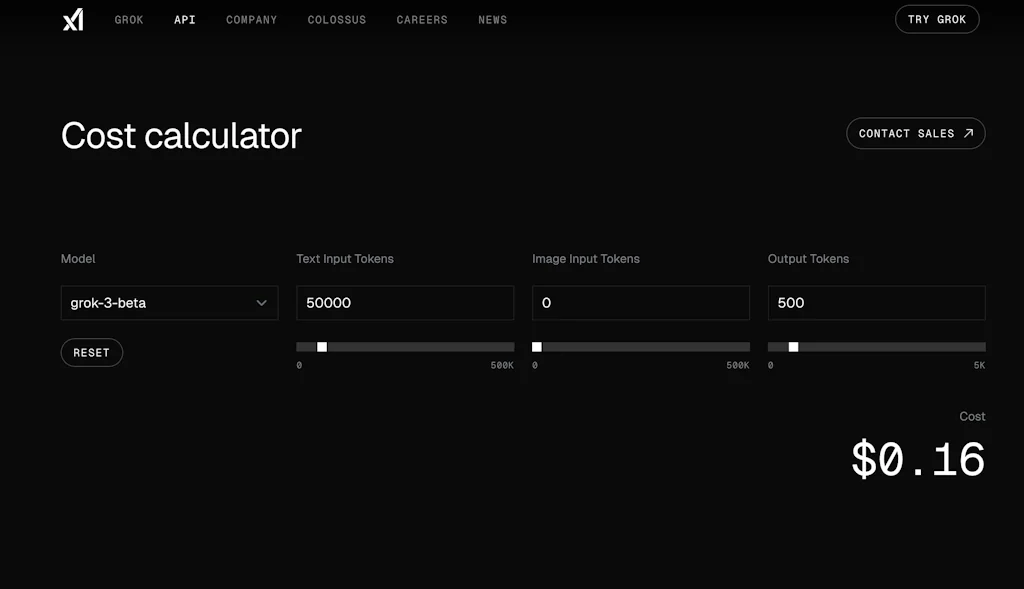Focus the Output Tokens field showing 500
Viewport: 1024px width, 589px height.
coord(876,303)
